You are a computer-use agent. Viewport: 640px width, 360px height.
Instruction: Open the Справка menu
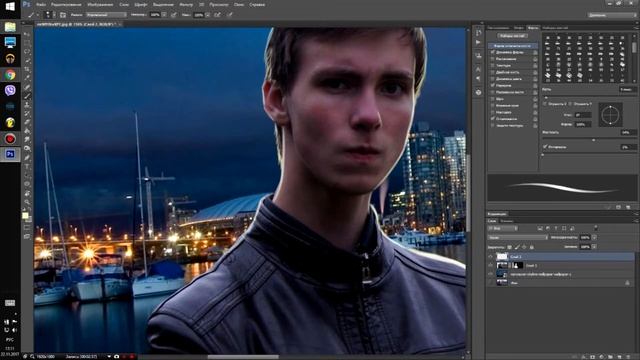(x=257, y=4)
